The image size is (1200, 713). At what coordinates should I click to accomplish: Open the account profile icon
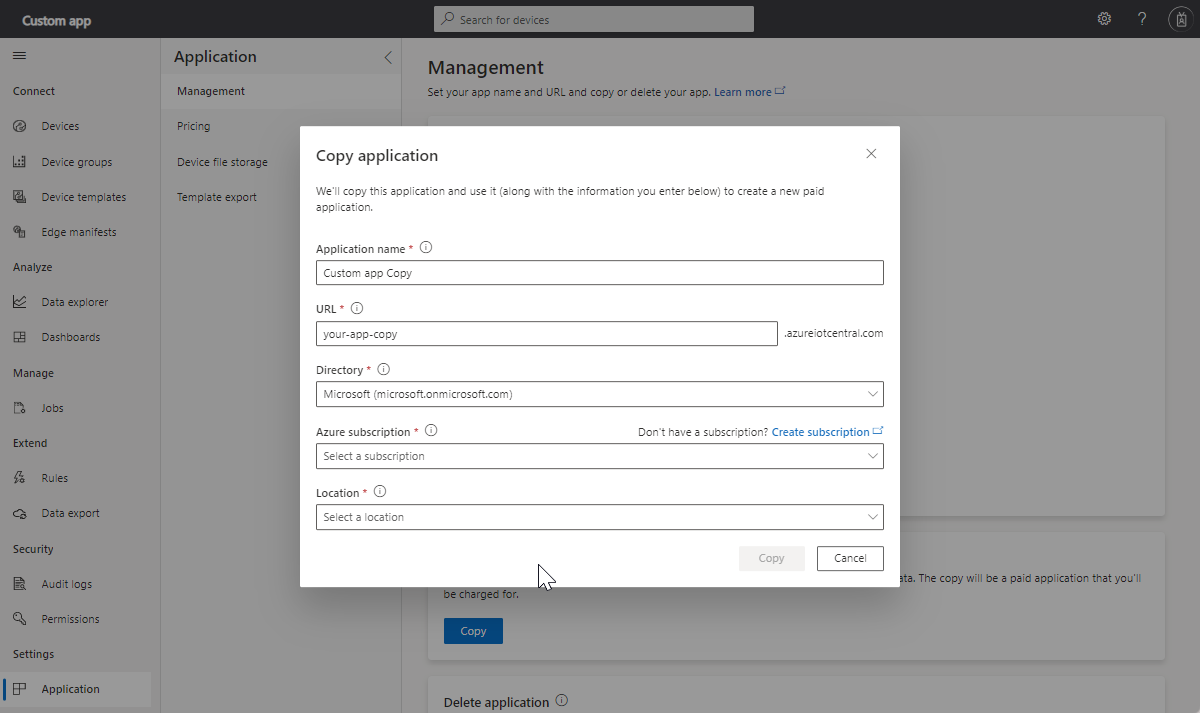pyautogui.click(x=1179, y=19)
